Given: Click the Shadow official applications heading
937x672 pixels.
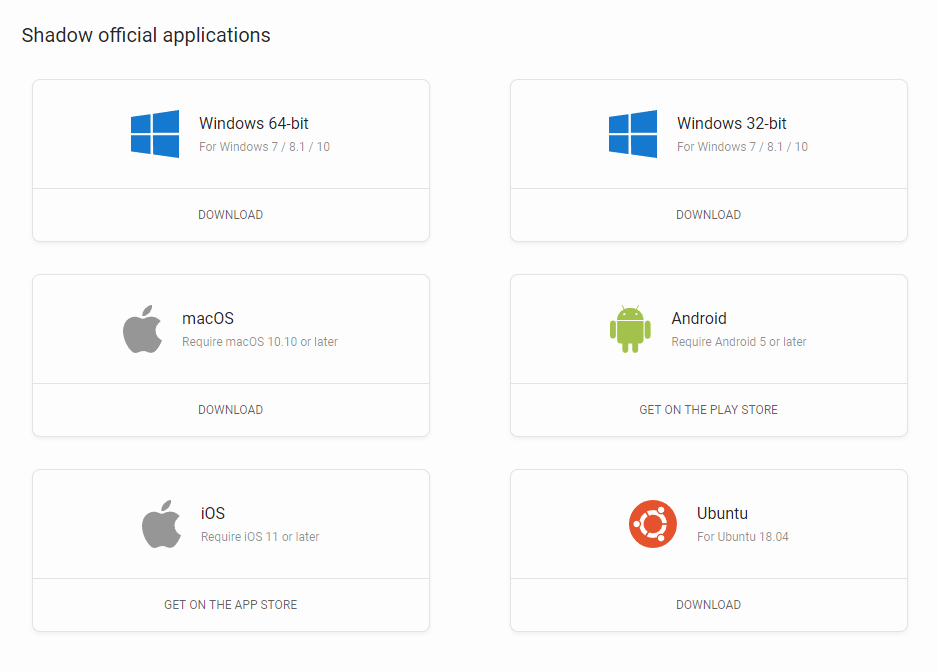Looking at the screenshot, I should 146,35.
